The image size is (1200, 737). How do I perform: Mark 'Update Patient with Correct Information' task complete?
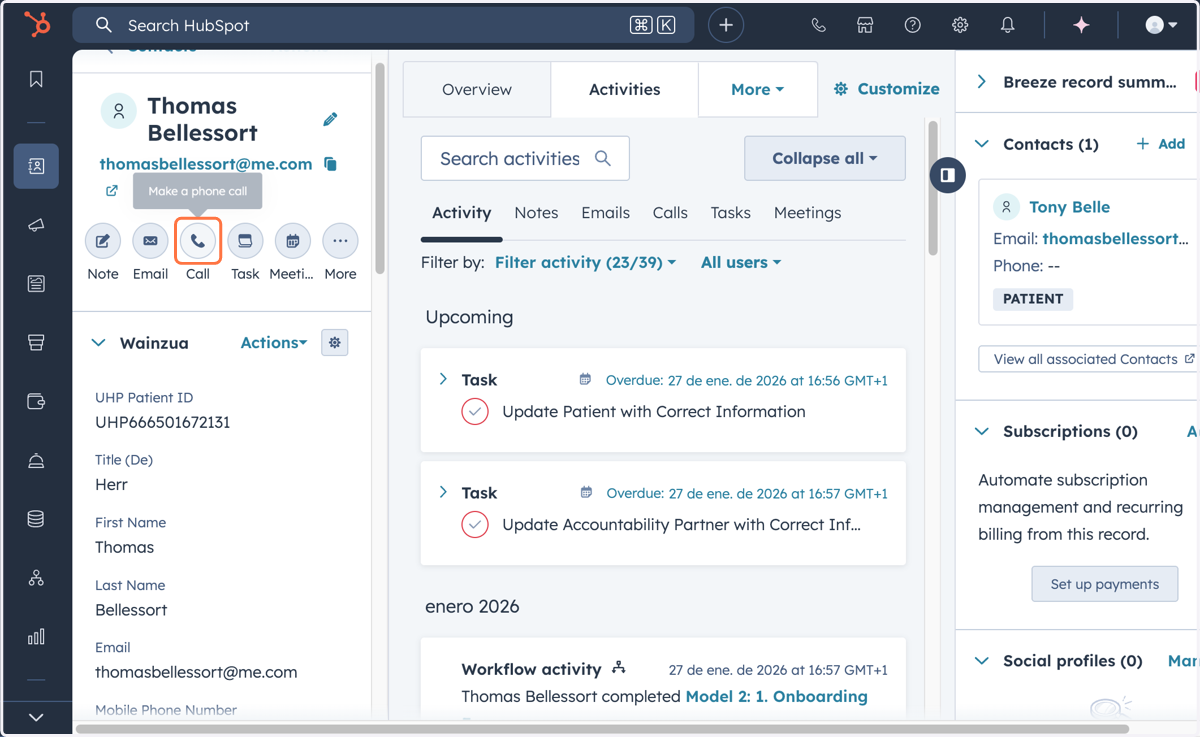475,412
